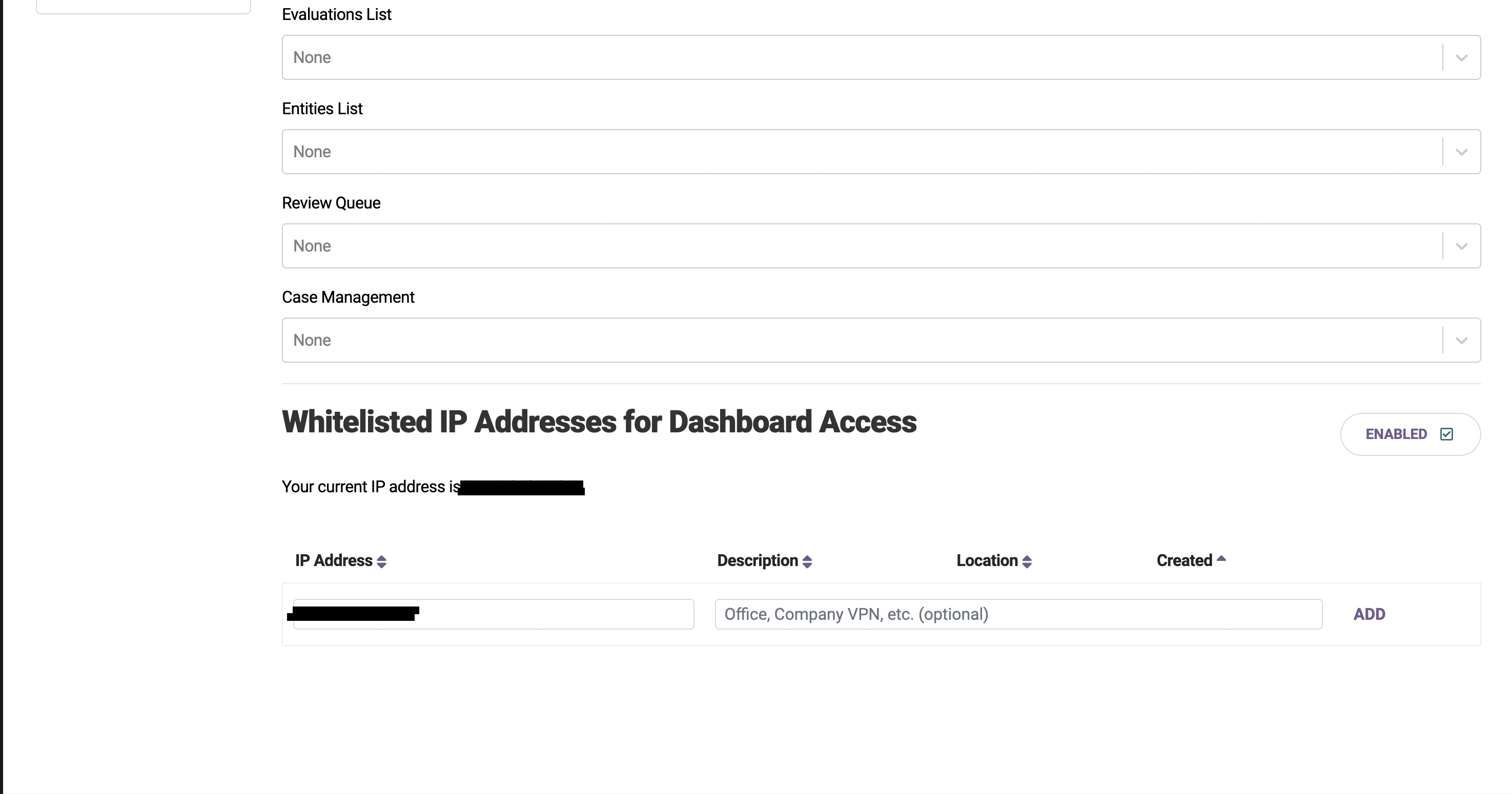Screen dimensions: 1512x794
Task: Focus the IP address input field
Action: point(494,614)
